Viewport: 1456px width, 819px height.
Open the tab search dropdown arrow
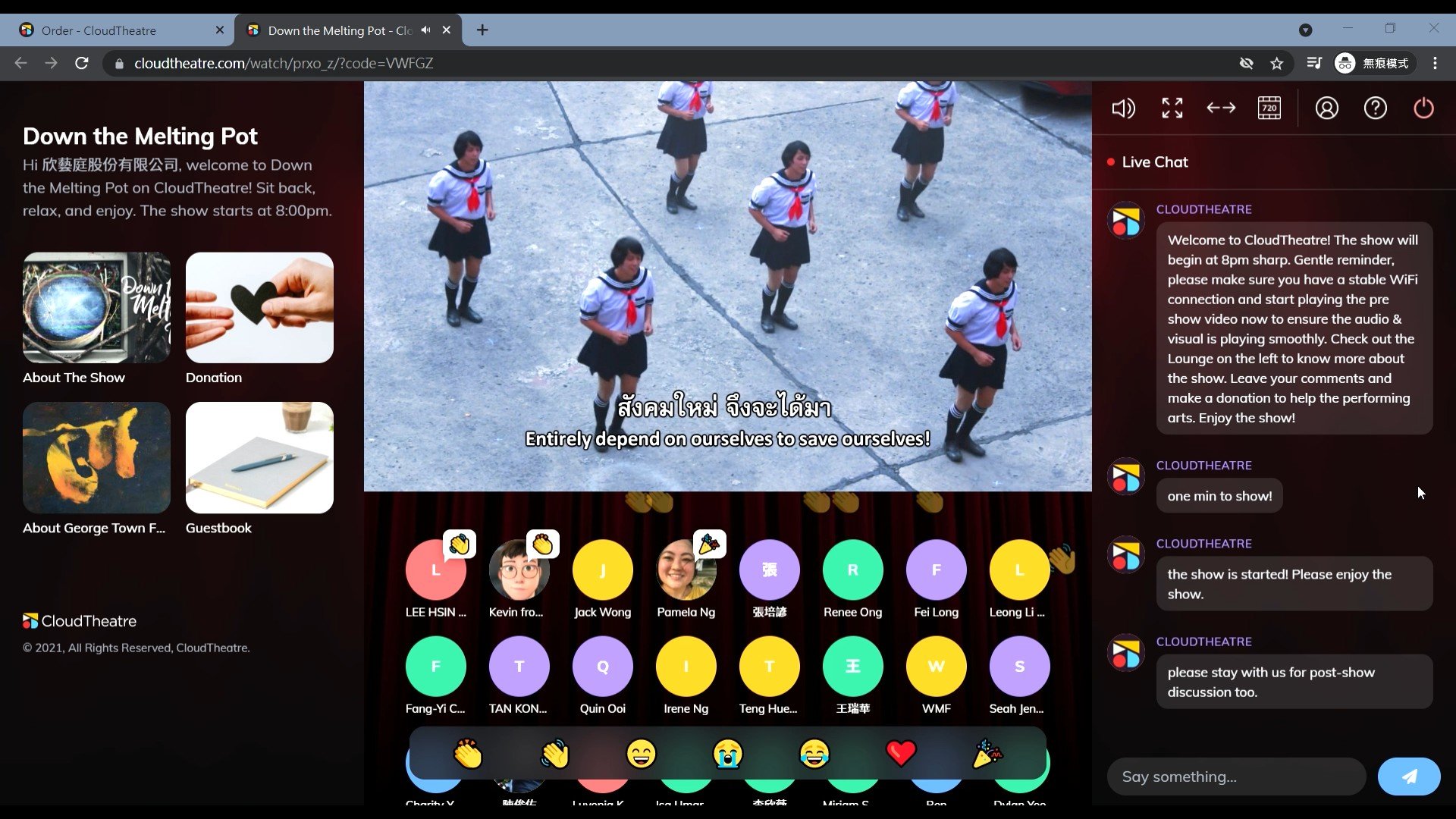[x=1305, y=30]
